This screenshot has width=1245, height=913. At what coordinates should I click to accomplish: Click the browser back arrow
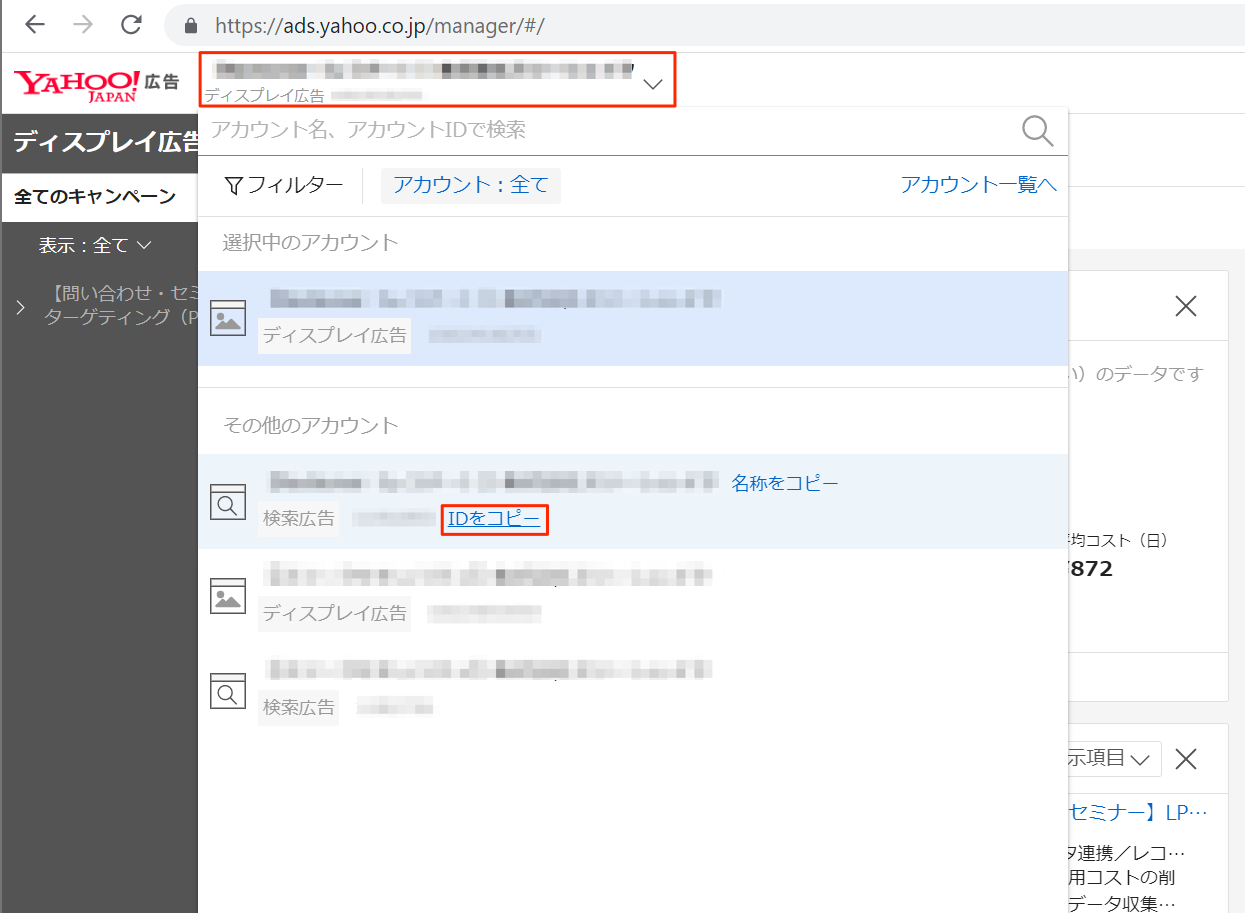click(35, 25)
